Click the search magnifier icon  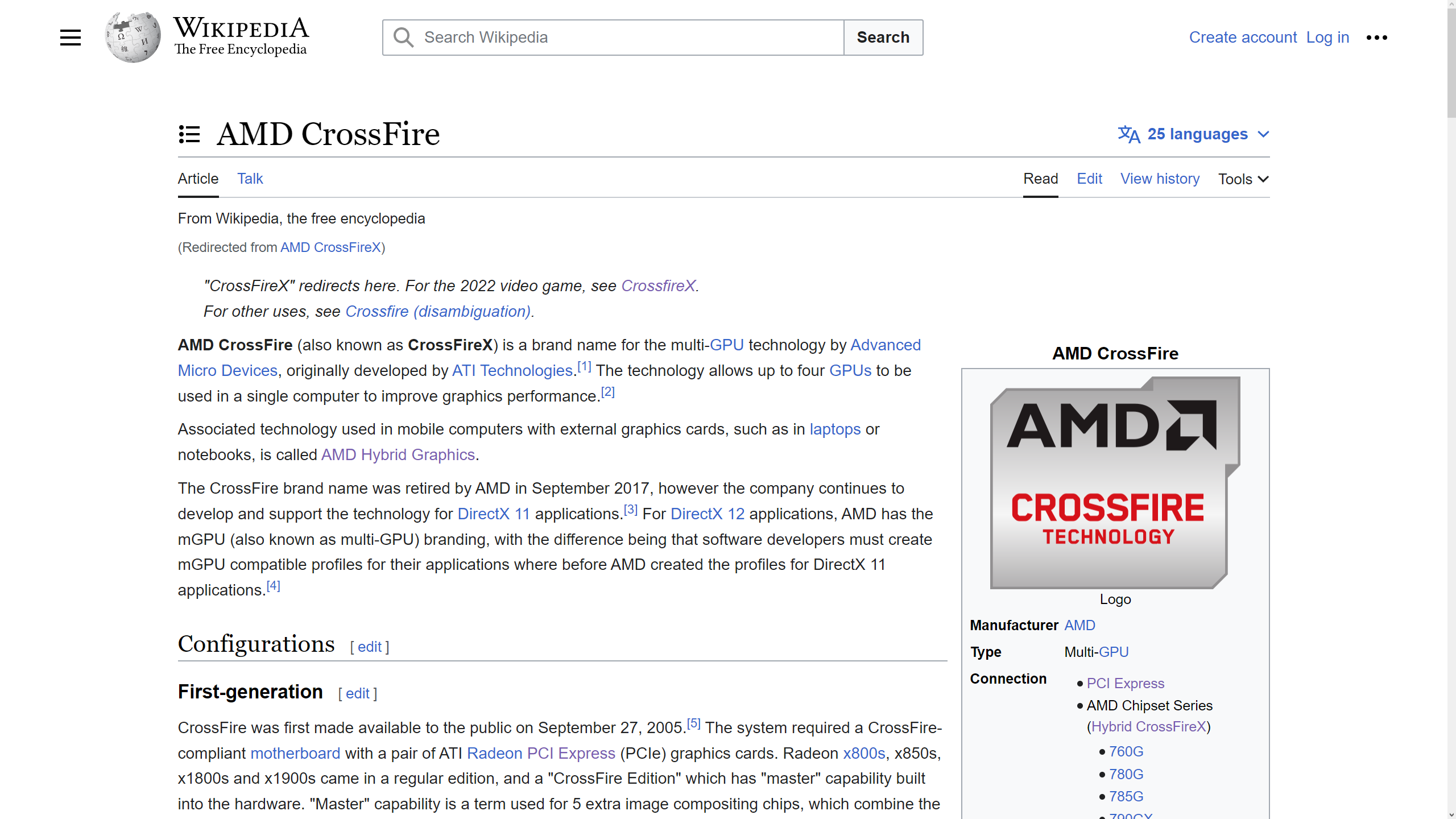pos(403,38)
